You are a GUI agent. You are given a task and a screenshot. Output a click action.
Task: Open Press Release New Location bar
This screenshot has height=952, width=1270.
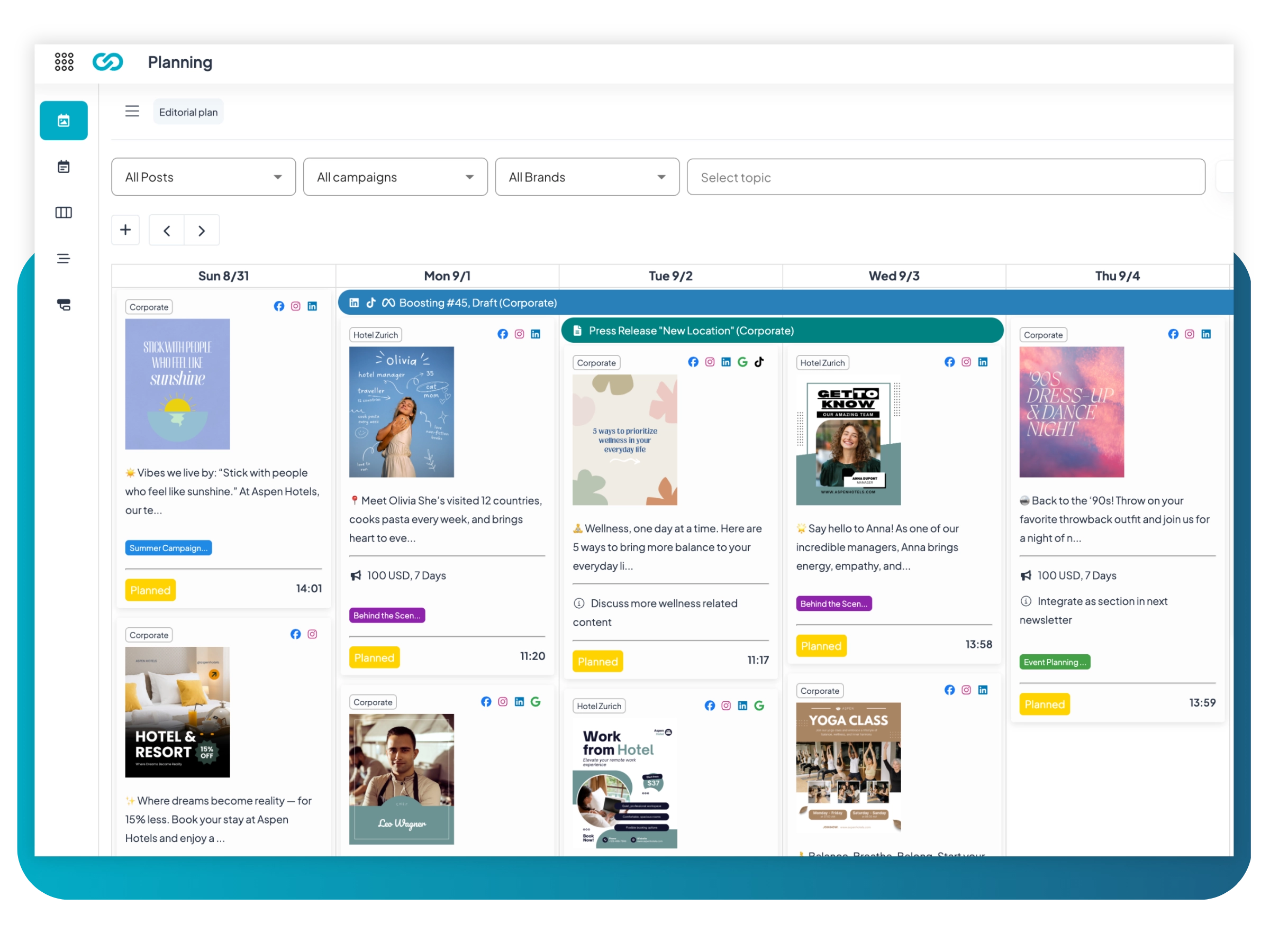click(782, 331)
